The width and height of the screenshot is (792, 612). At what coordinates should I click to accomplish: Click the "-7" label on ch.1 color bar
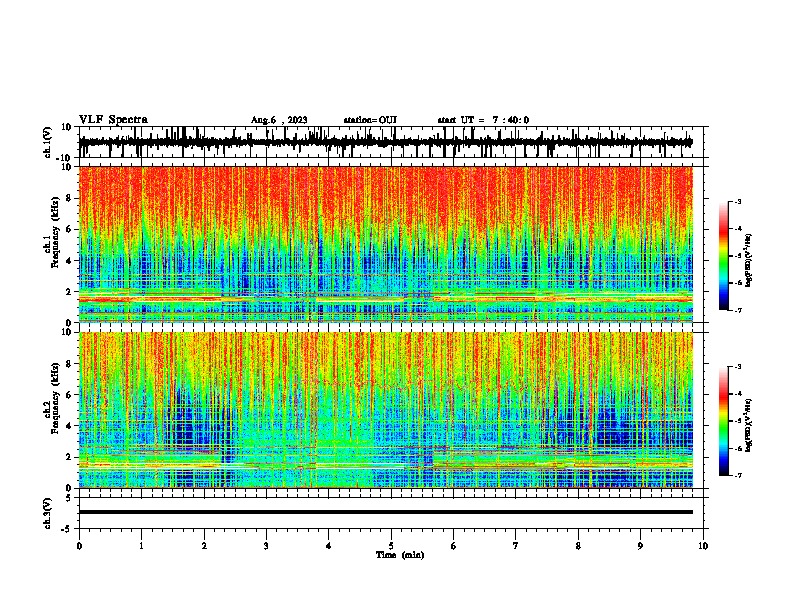click(x=737, y=310)
